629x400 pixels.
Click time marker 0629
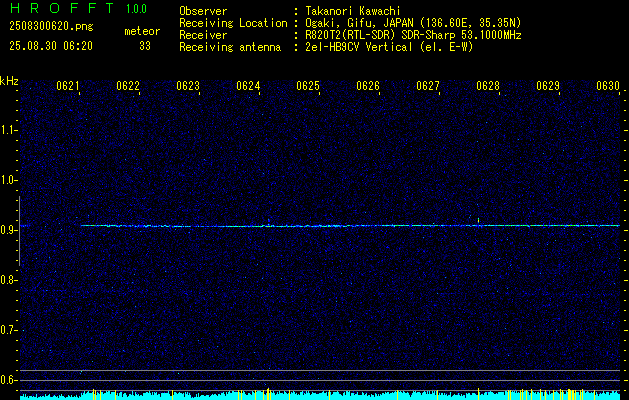548,86
